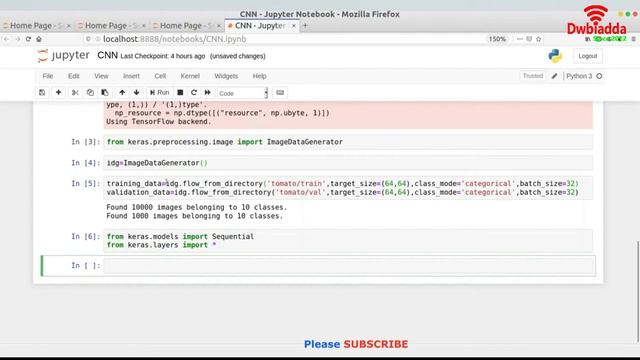Viewport: 640px width, 360px height.
Task: Click the In [5] flow_from_directory cell
Action: coord(348,188)
